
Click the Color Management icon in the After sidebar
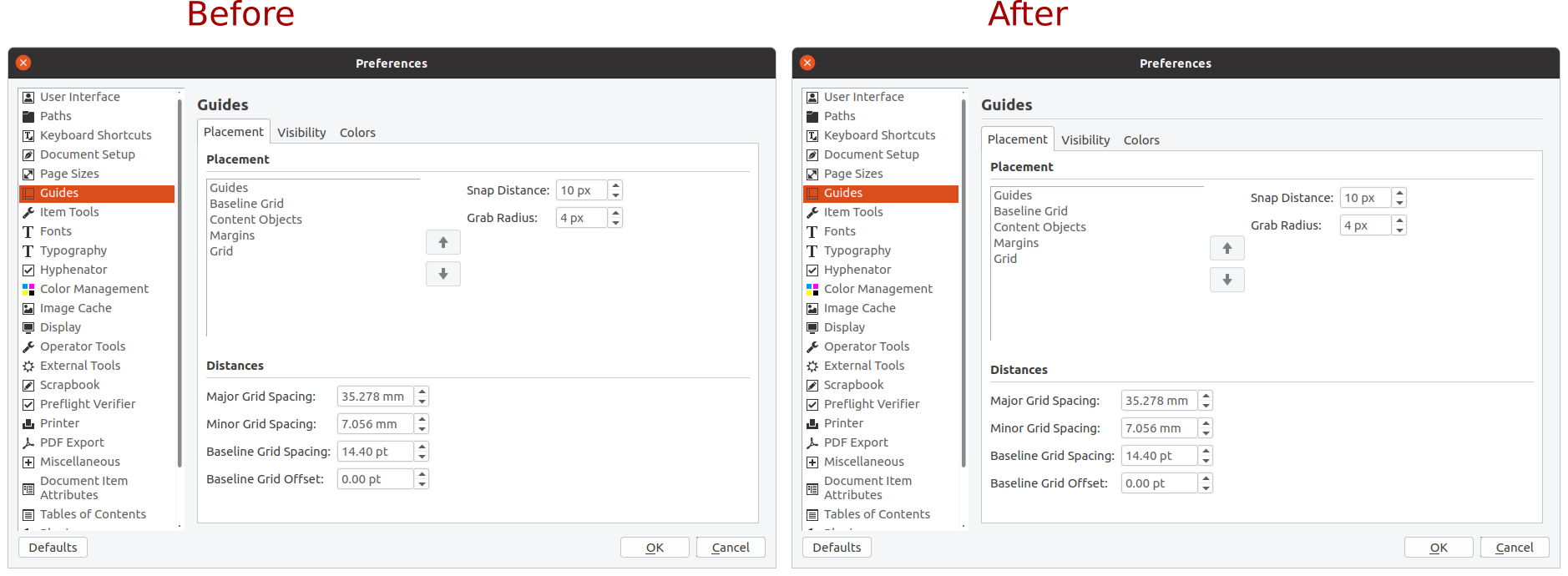[812, 289]
